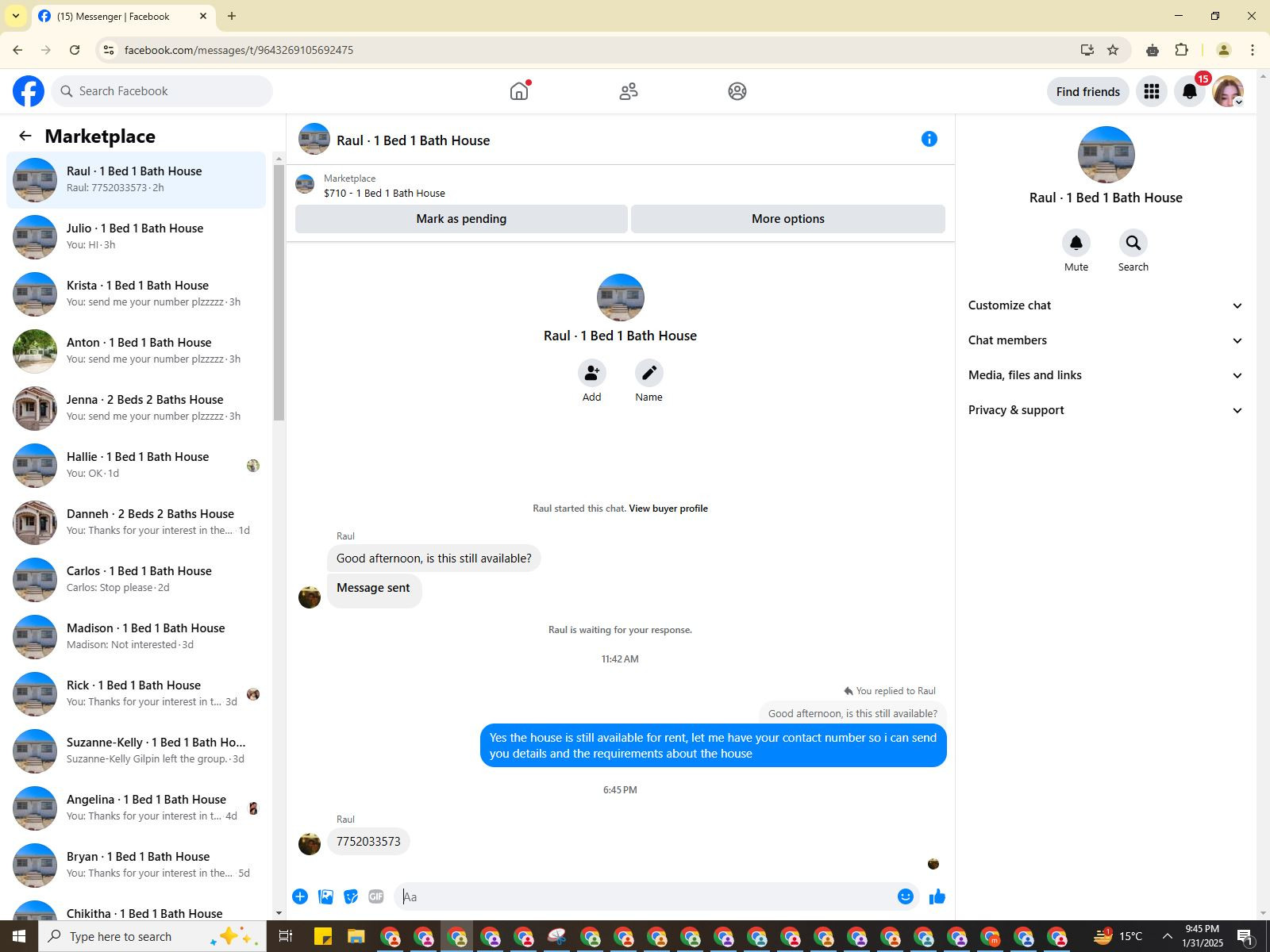Open the Windows notification center icon

[1245, 936]
